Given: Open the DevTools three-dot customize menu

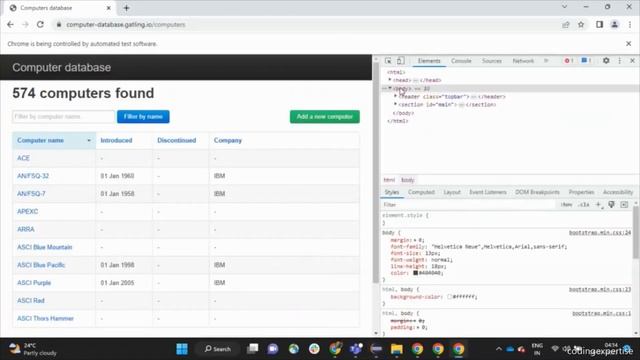Looking at the screenshot, I should pyautogui.click(x=620, y=60).
